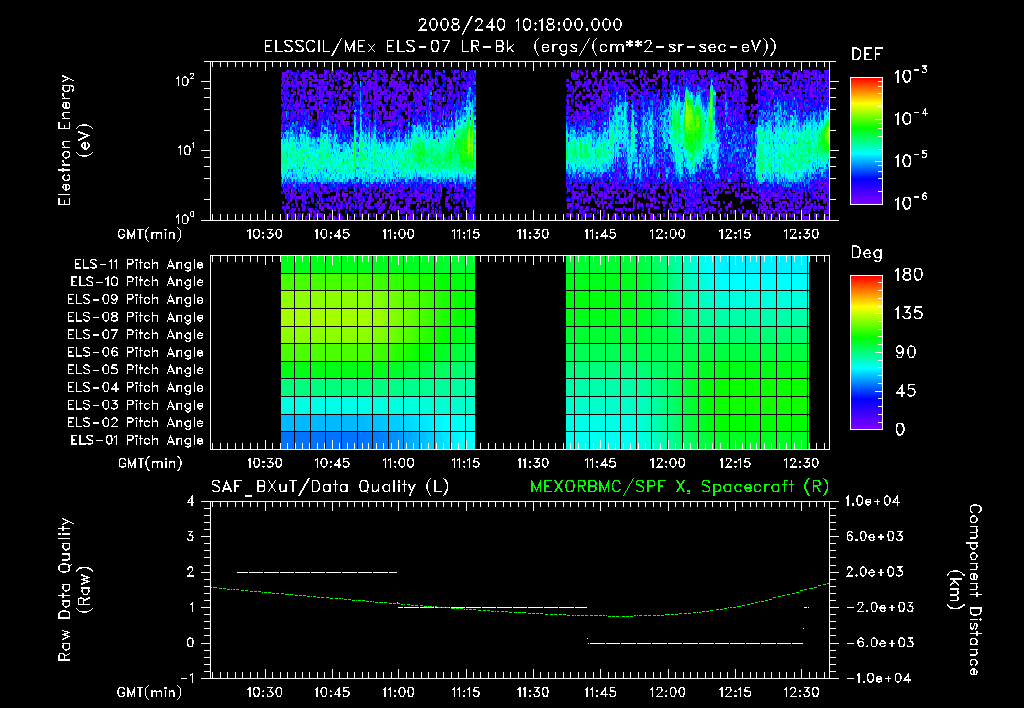Click the ELS-03 Pitch Angle row label
Viewport: 1024px width, 708px height.
[x=135, y=406]
